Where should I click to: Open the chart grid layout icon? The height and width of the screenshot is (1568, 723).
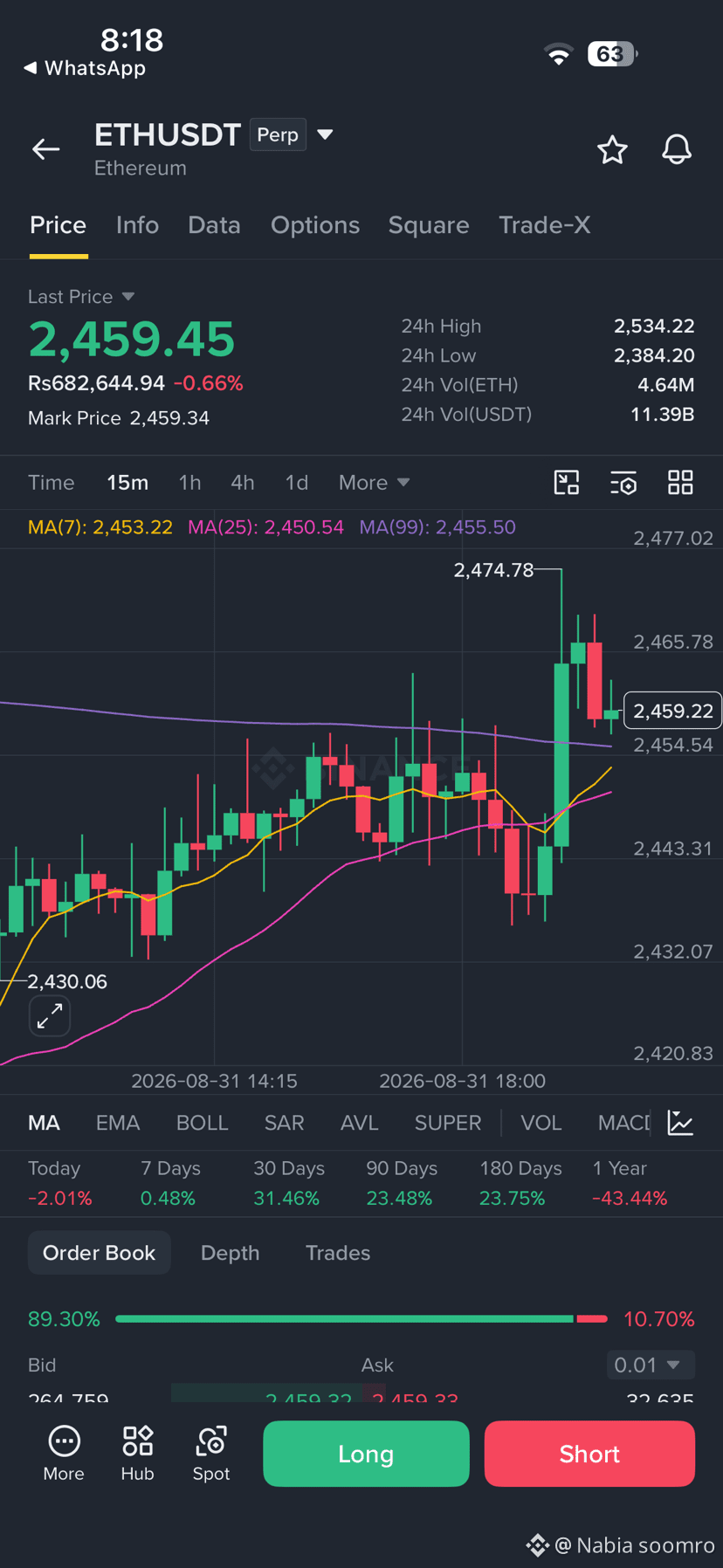point(680,483)
